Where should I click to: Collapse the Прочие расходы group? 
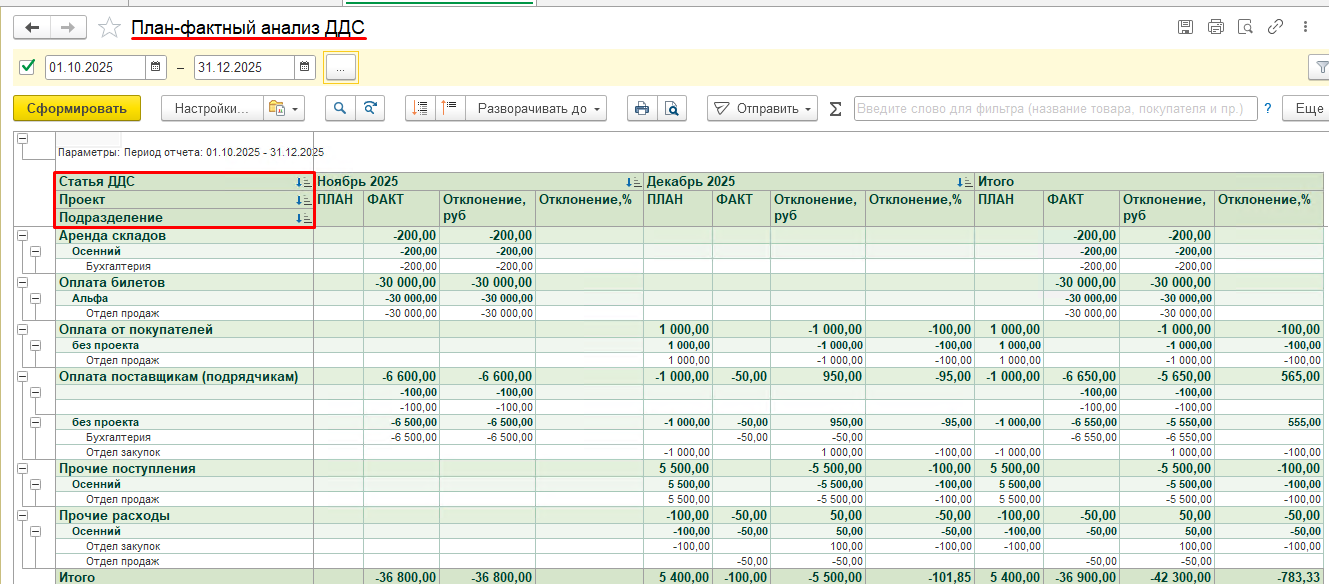[21, 515]
